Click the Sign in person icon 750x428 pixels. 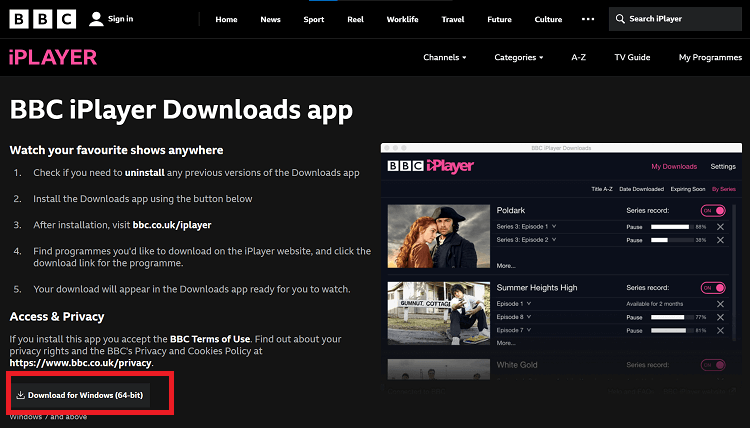[x=96, y=19]
